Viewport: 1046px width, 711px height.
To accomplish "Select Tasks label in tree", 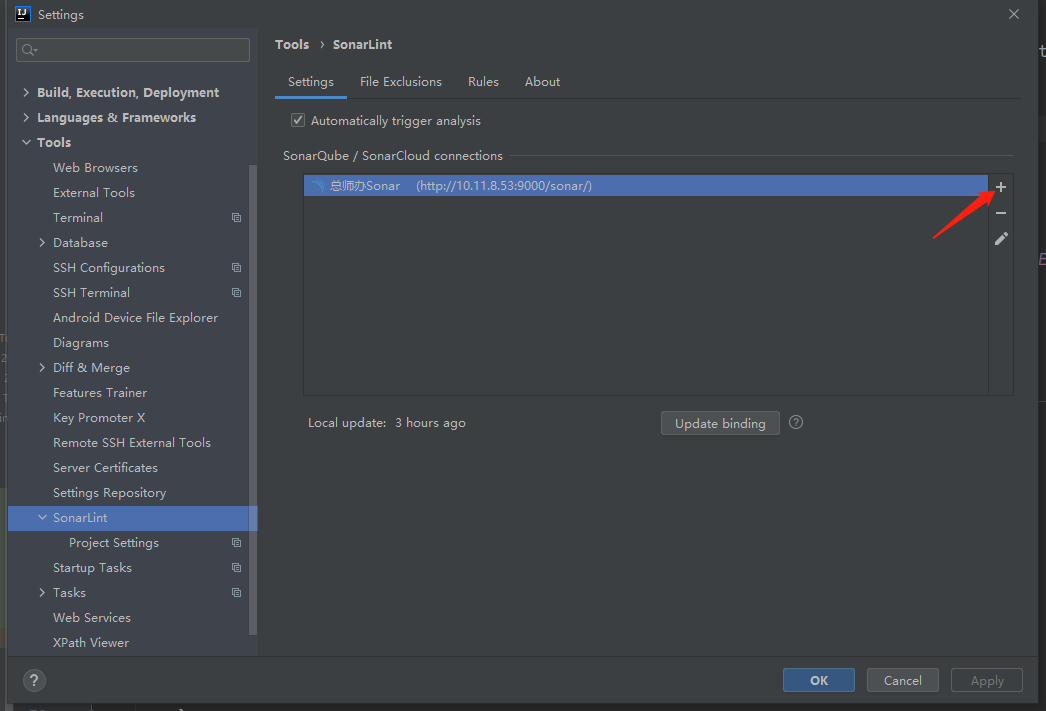I will click(69, 593).
